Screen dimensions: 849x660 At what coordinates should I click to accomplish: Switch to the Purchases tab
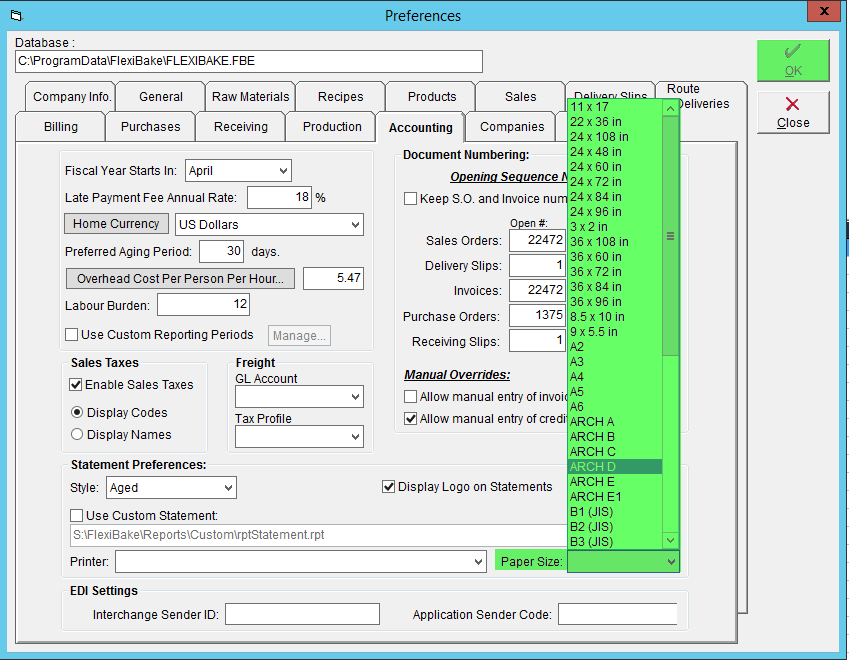151,127
